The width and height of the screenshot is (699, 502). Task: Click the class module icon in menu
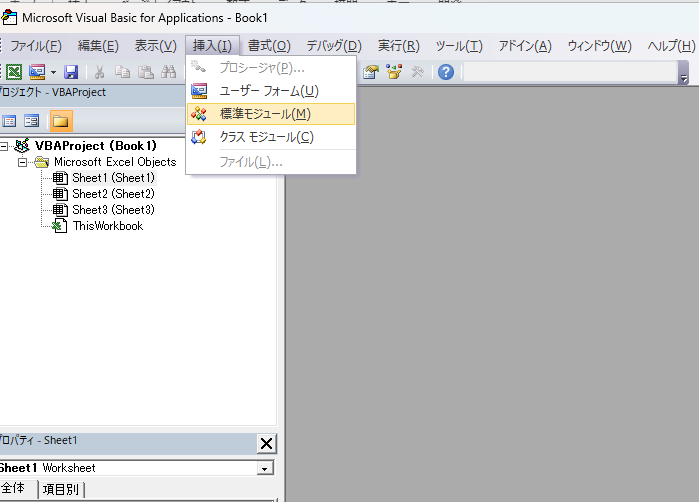tap(199, 137)
